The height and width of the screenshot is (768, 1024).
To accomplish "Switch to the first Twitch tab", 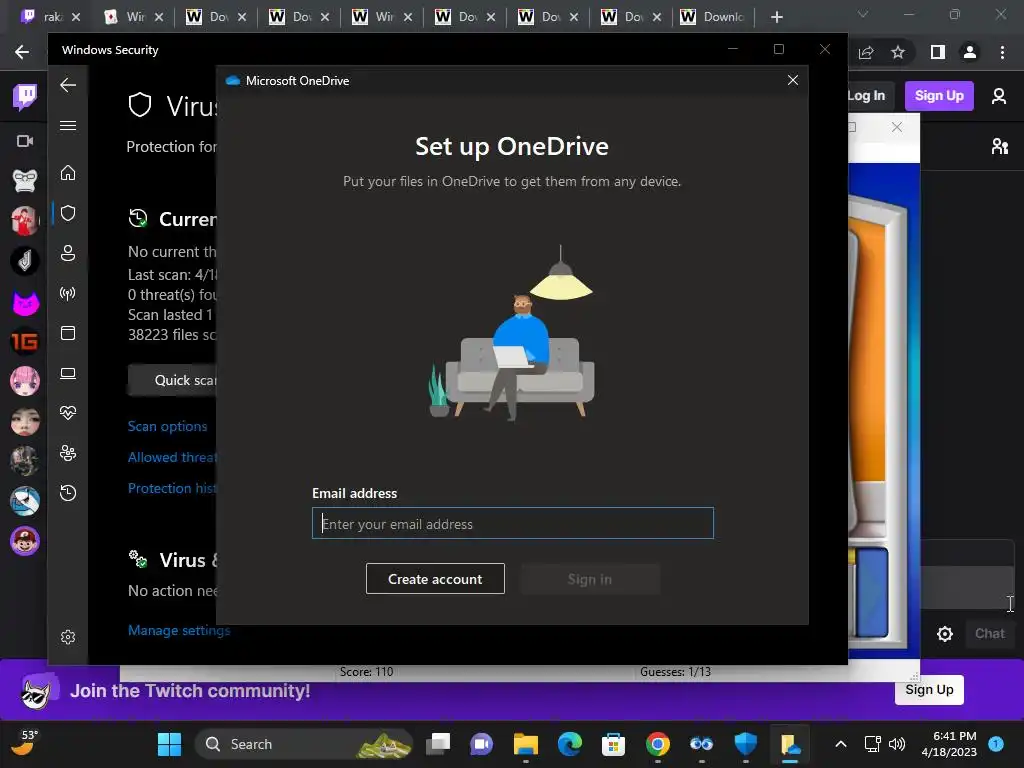I will [50, 17].
